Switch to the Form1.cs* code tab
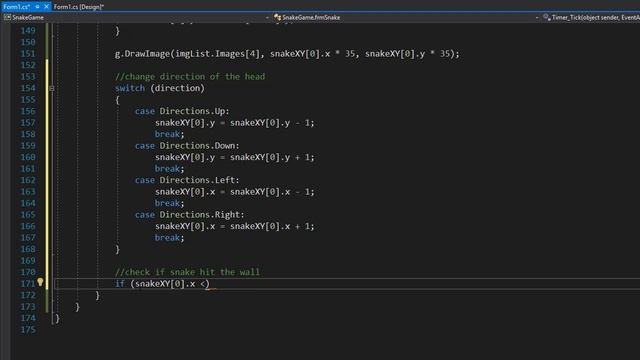Viewport: 640px width, 360px height. tap(16, 7)
